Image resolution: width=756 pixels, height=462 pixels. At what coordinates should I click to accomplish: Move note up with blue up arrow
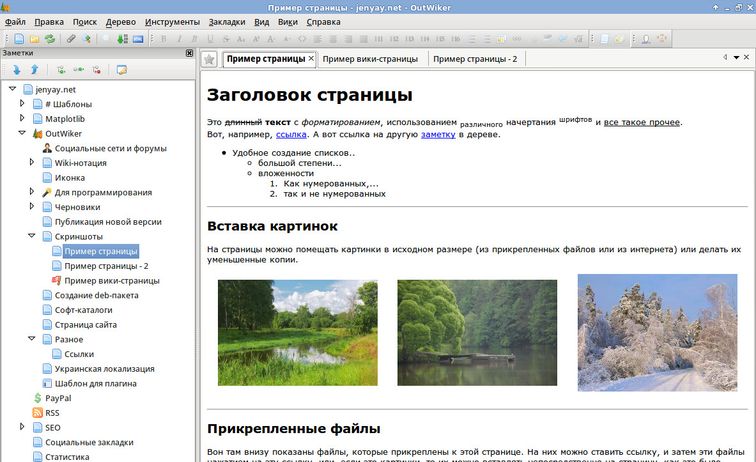[x=33, y=70]
